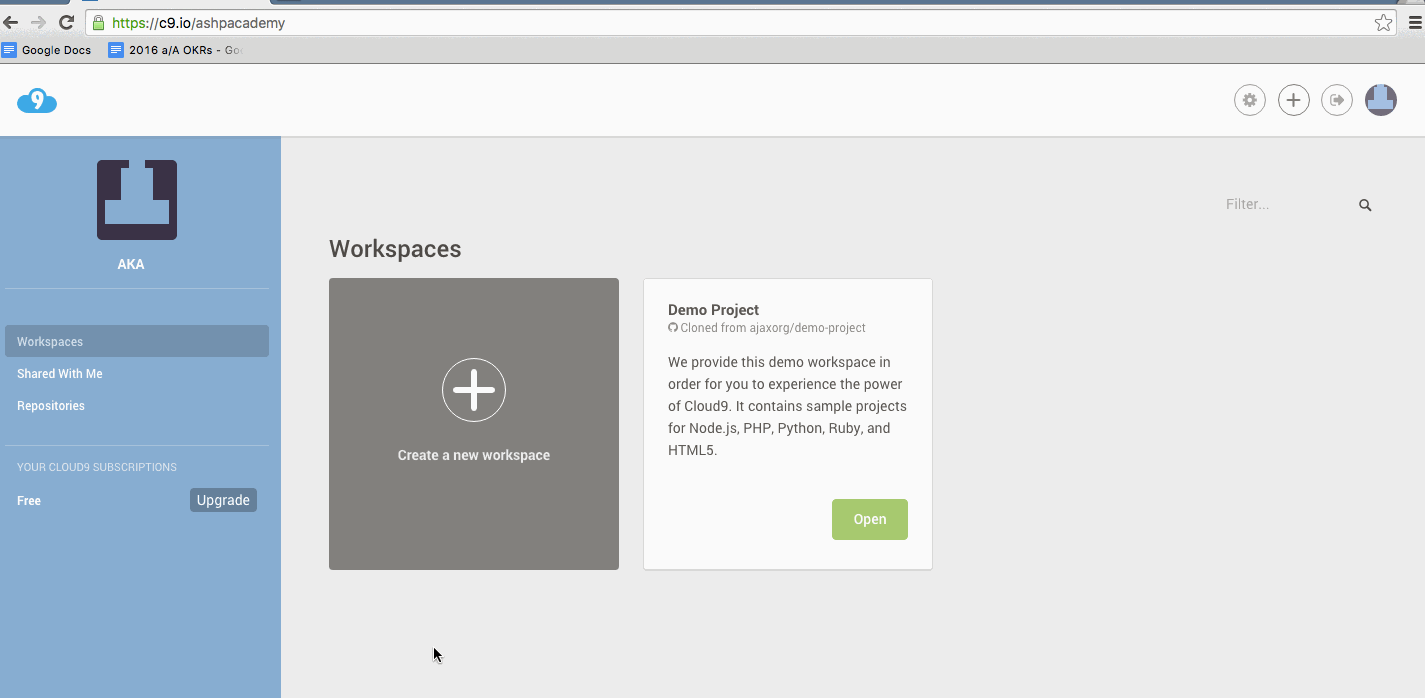Reload the page with refresh icon
Screen dimensions: 1425x698
click(67, 22)
